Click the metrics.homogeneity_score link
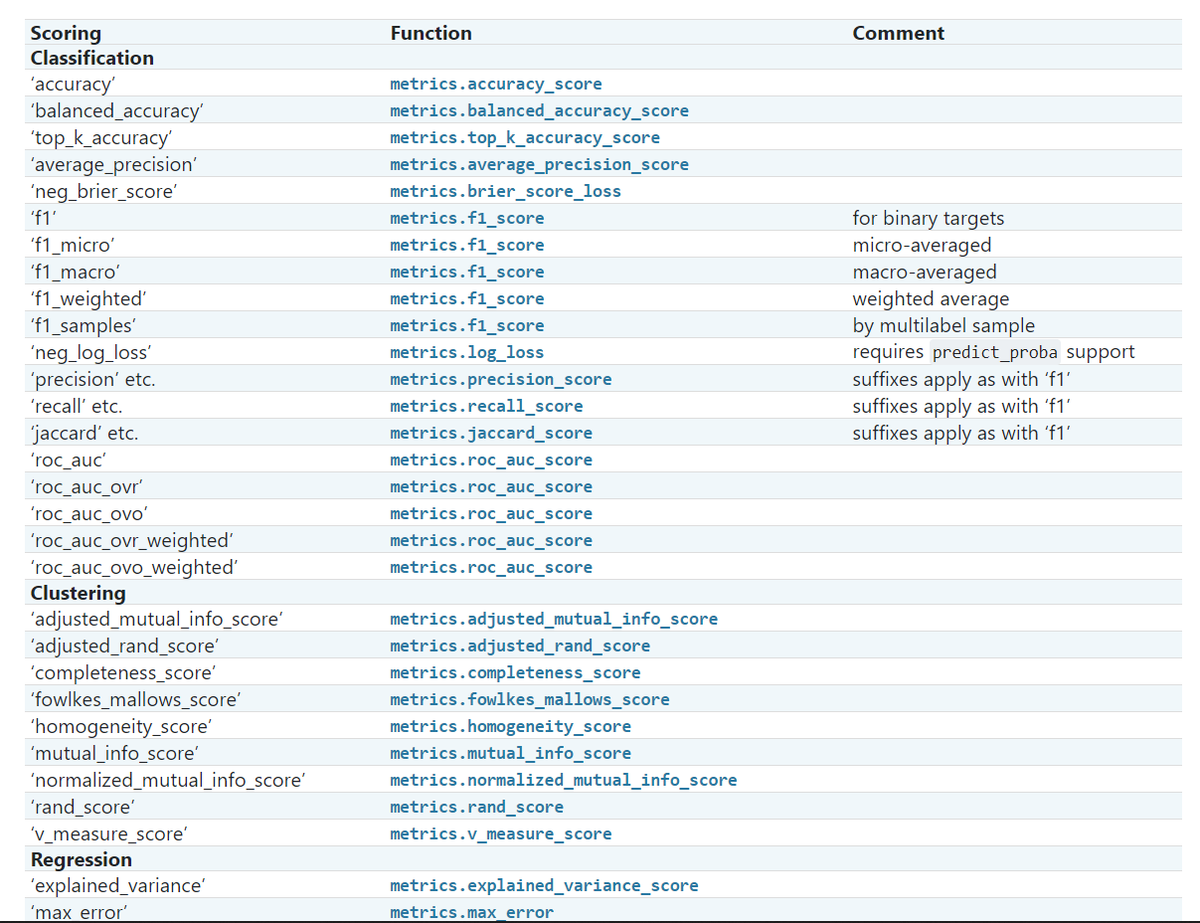Image resolution: width=1200 pixels, height=923 pixels. pyautogui.click(x=510, y=727)
